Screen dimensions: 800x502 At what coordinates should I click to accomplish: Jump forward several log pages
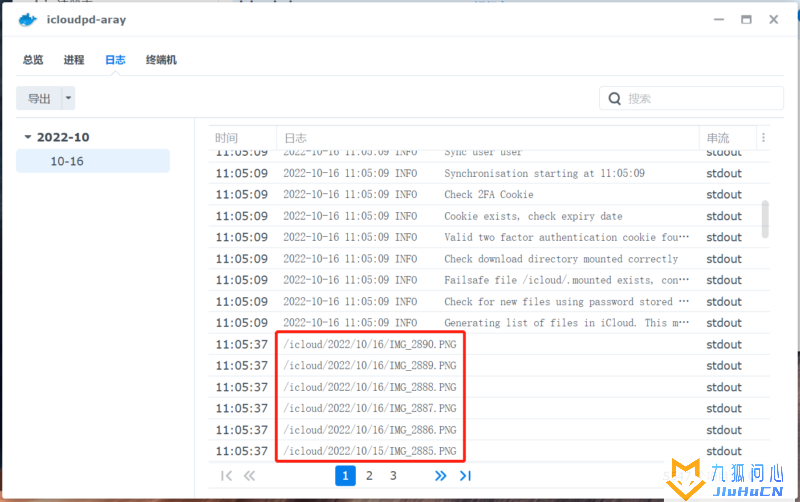(440, 476)
